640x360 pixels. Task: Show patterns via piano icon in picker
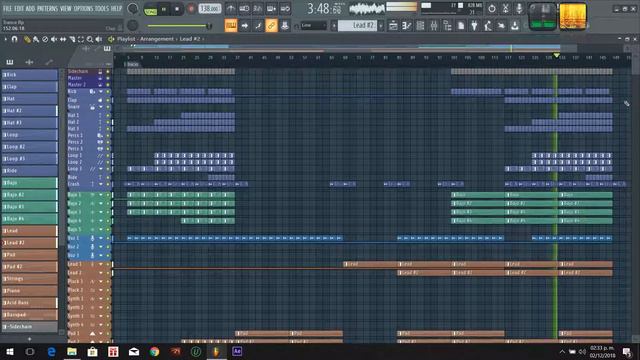[x=10, y=62]
